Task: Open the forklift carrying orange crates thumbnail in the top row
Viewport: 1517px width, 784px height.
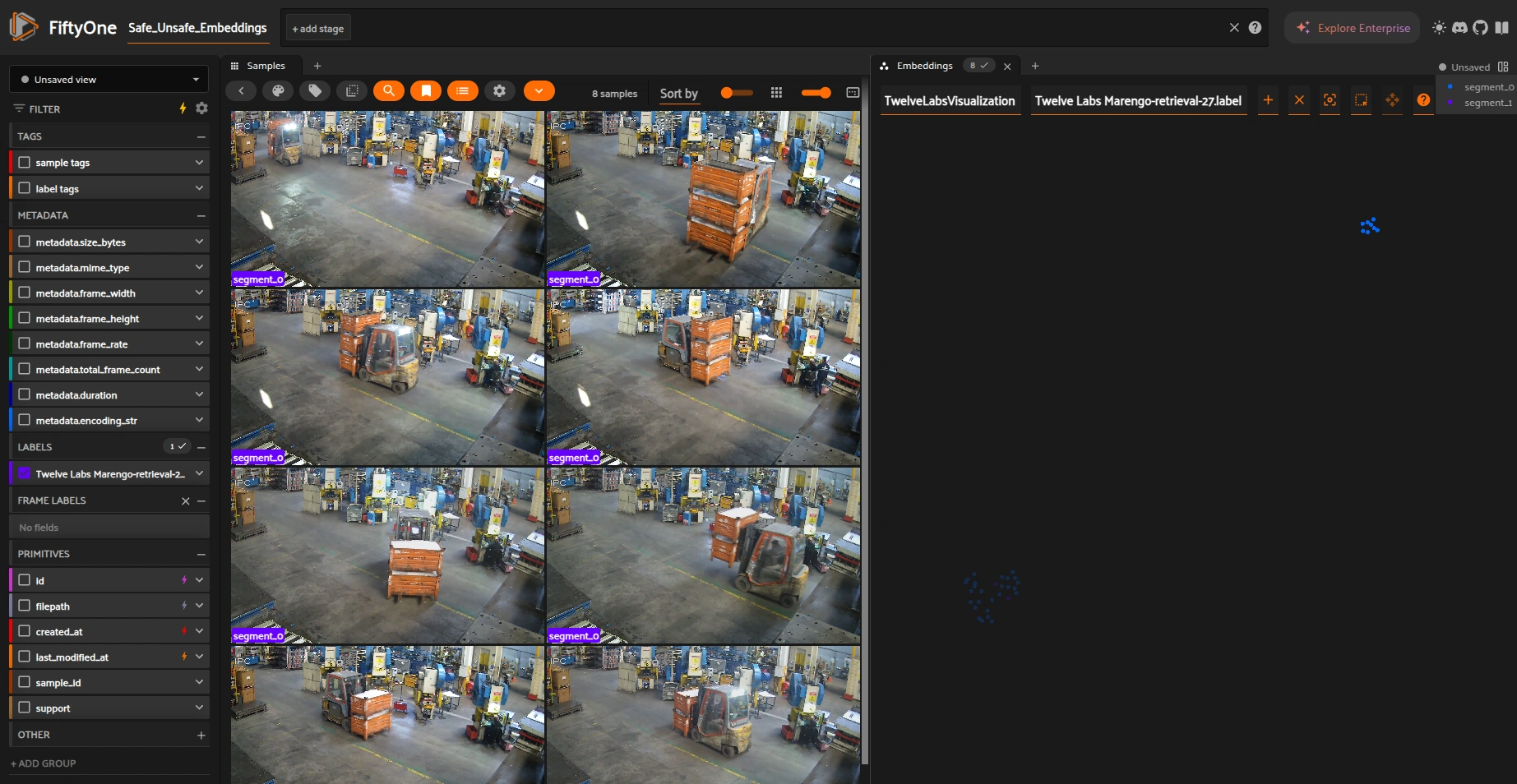Action: [704, 199]
